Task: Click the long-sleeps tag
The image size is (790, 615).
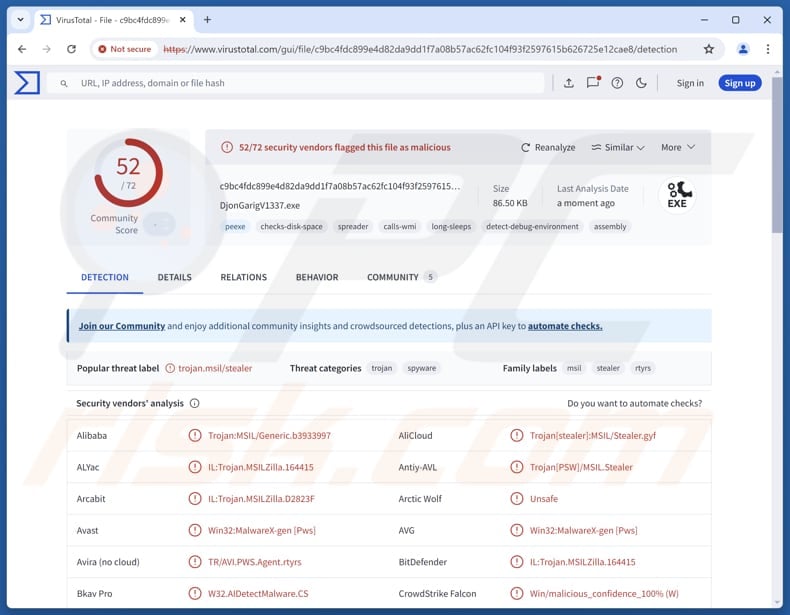Action: [451, 227]
